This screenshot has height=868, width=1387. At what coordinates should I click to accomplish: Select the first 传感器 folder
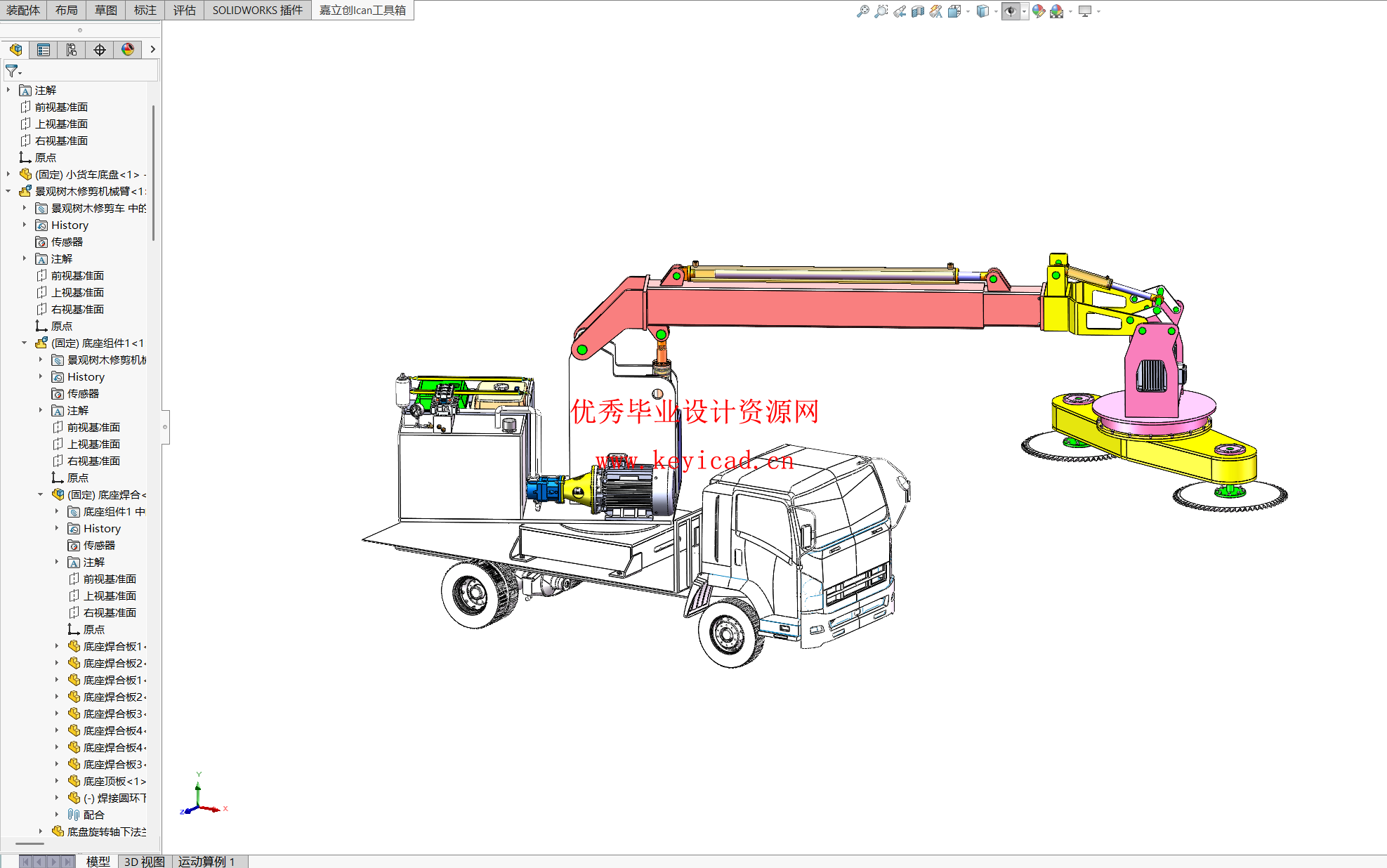click(x=67, y=242)
